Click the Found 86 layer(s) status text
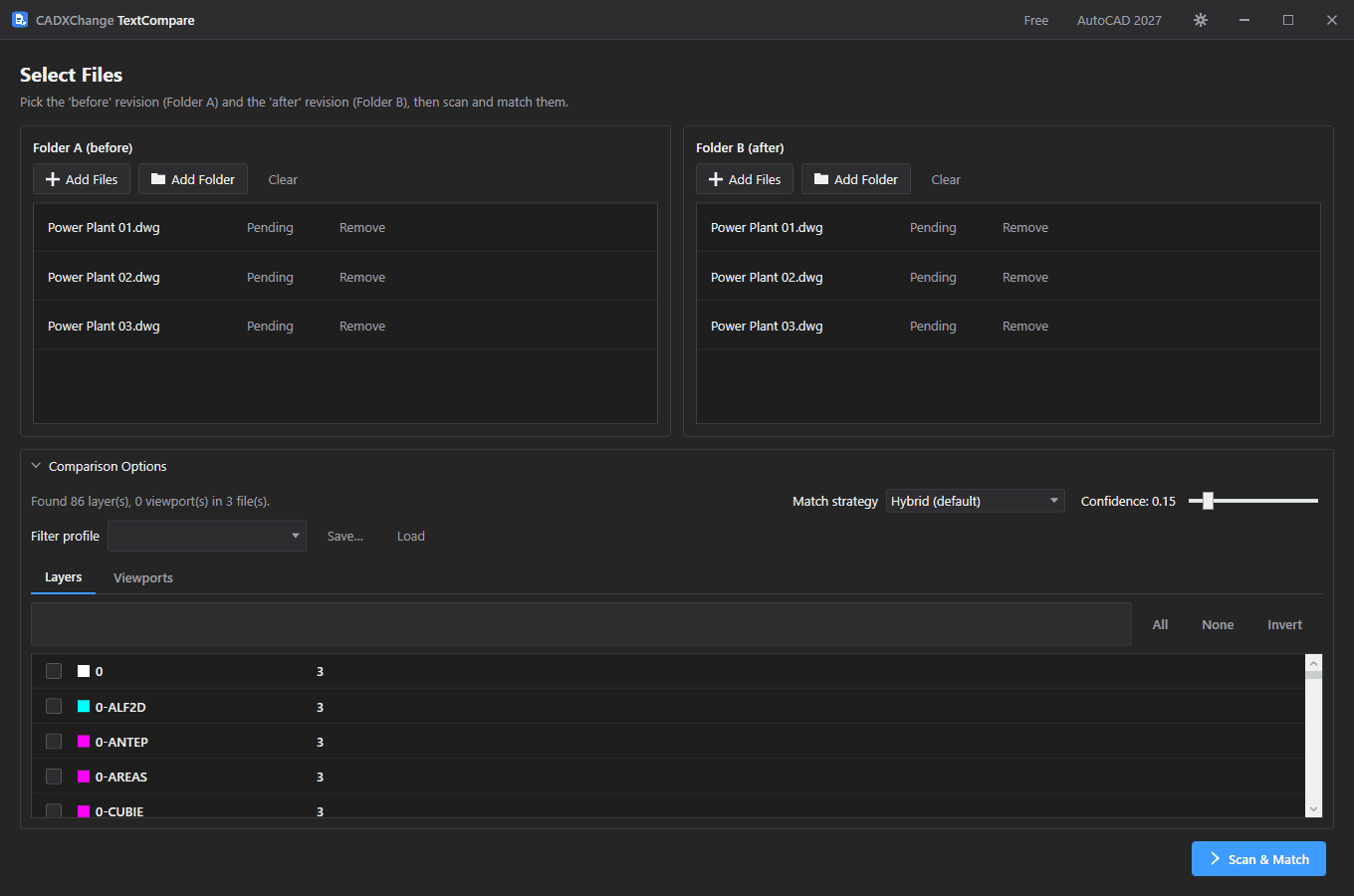The image size is (1354, 896). 150,501
